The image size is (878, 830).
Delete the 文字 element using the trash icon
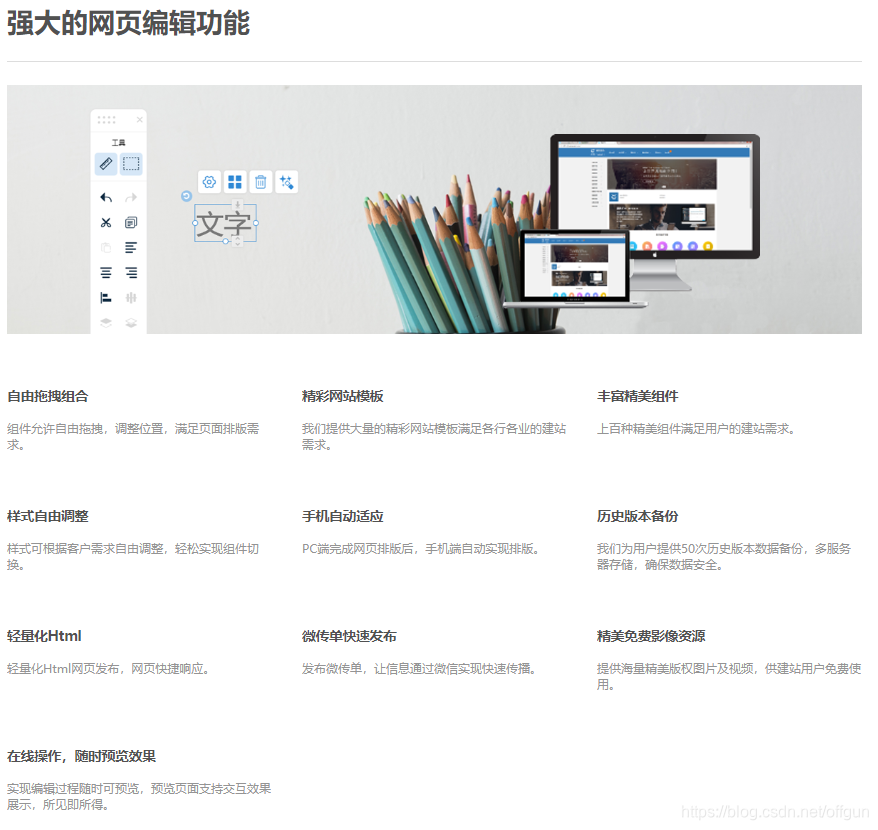click(260, 182)
